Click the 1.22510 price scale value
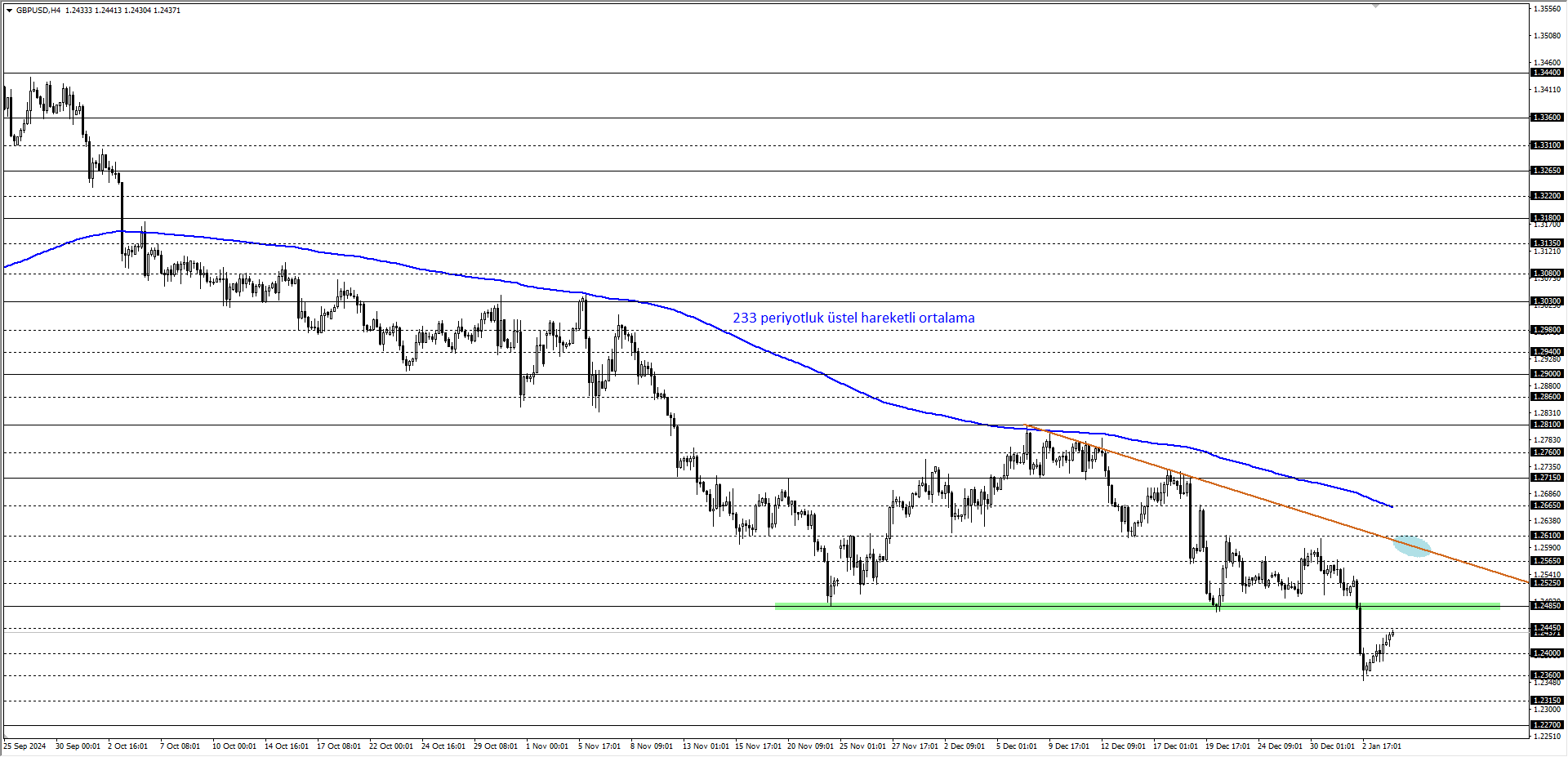Screen dimensions: 1568x757 tap(1548, 737)
